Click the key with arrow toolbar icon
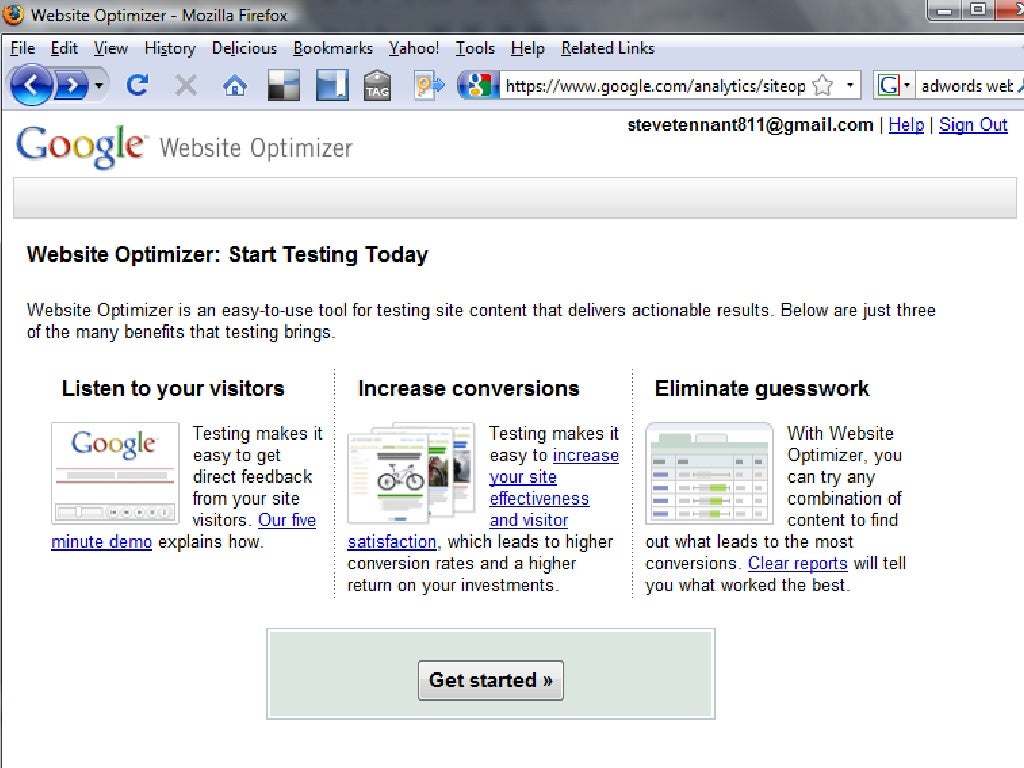The height and width of the screenshot is (768, 1024). pyautogui.click(x=428, y=86)
